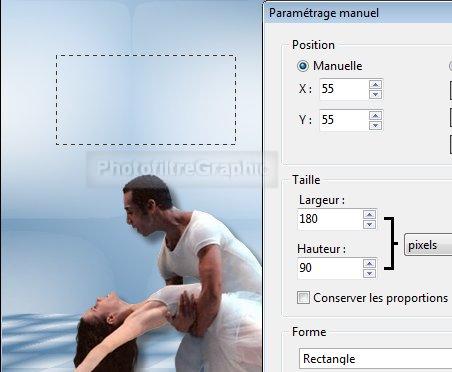
Task: Open the Forme Rectangle dropdown
Action: (375, 359)
